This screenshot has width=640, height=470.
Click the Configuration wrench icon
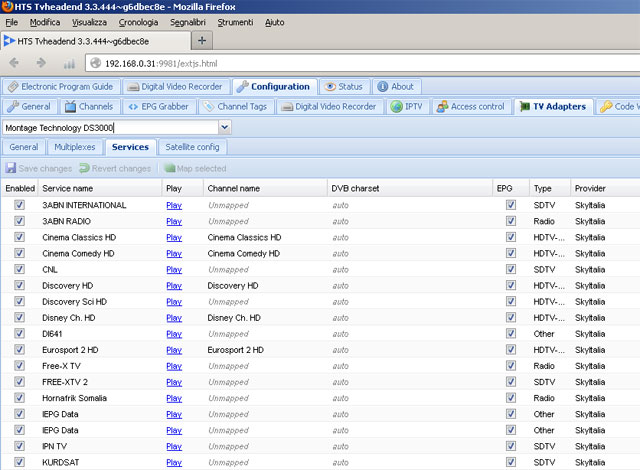(242, 86)
